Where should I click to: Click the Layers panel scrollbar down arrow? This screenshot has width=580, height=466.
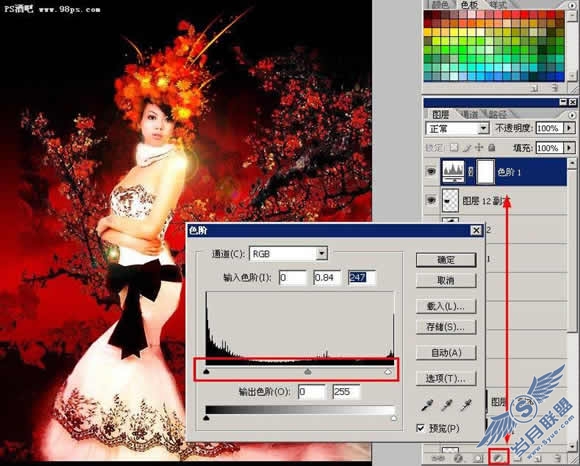pos(572,446)
